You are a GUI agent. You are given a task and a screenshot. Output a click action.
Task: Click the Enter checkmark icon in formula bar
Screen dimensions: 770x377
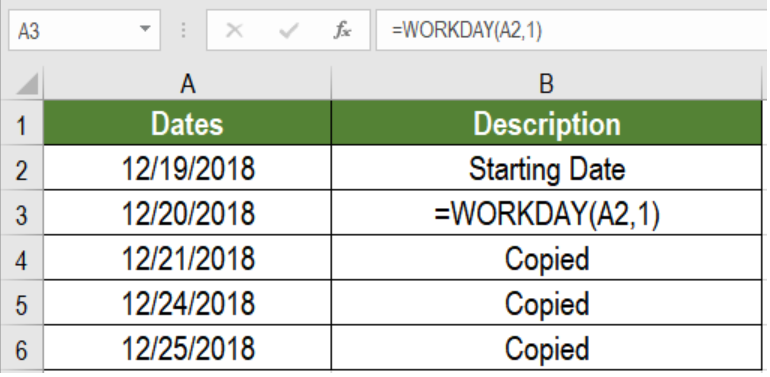coord(288,31)
